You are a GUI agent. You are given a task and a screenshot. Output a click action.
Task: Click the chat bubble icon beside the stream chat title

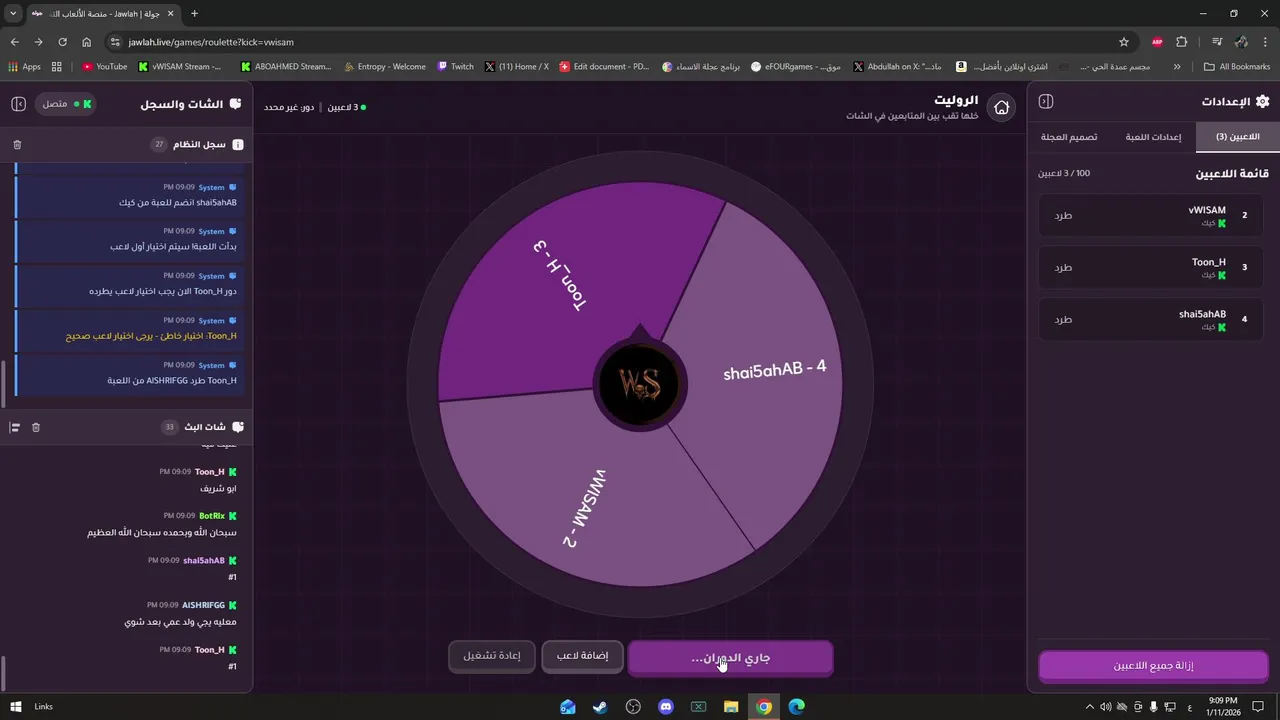[x=238, y=427]
